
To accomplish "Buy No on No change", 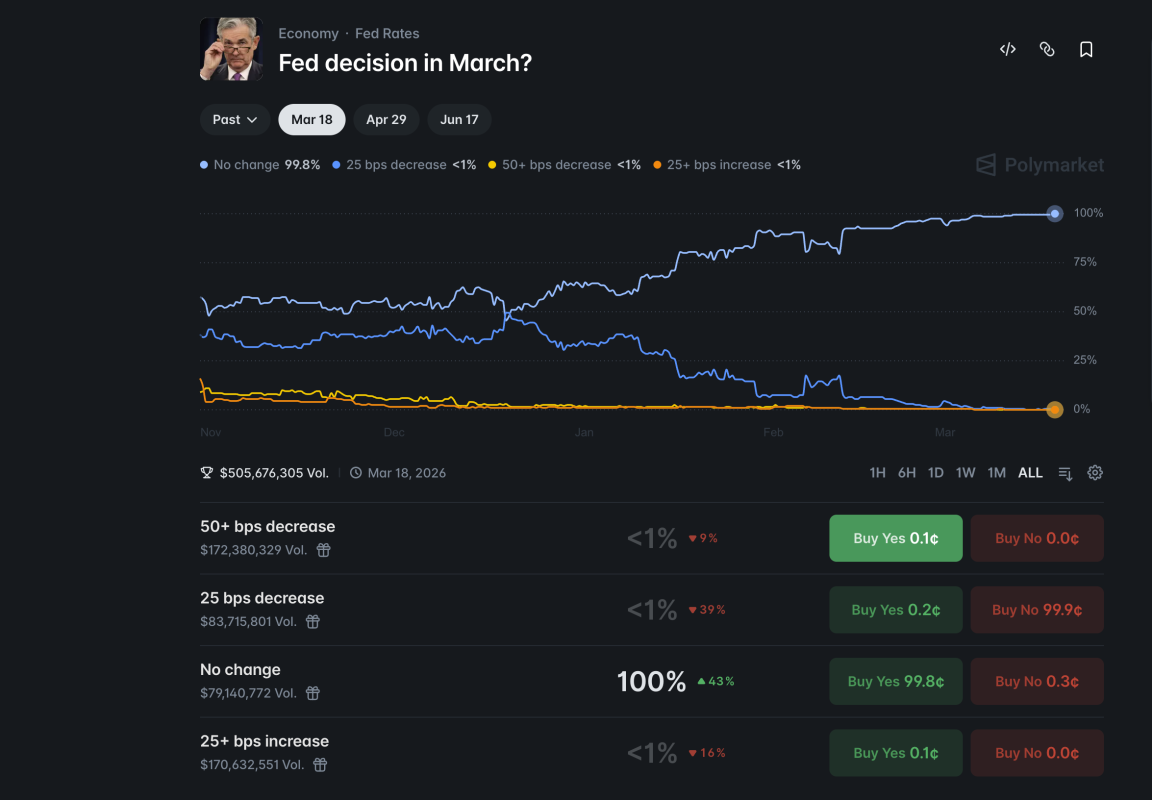I will coord(1037,681).
